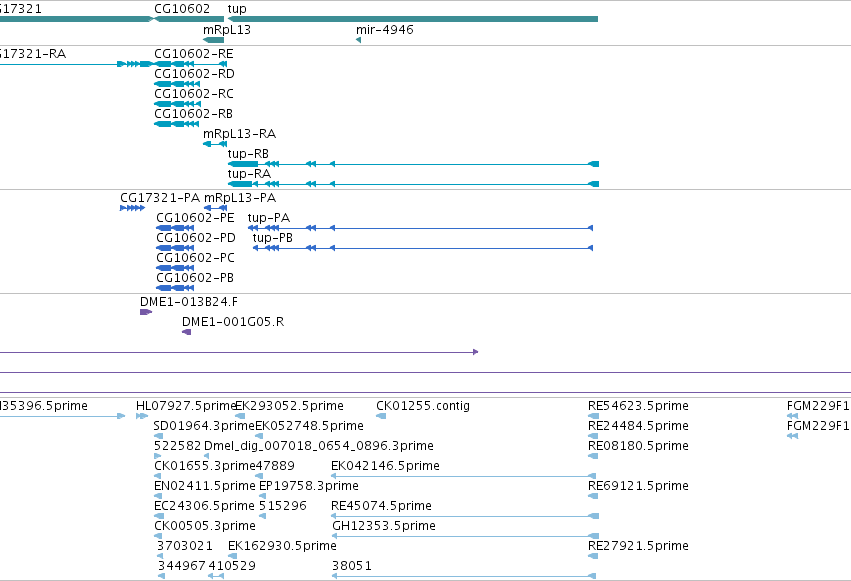Select the CG10602-RD transcript
The image size is (851, 581).
(x=177, y=84)
